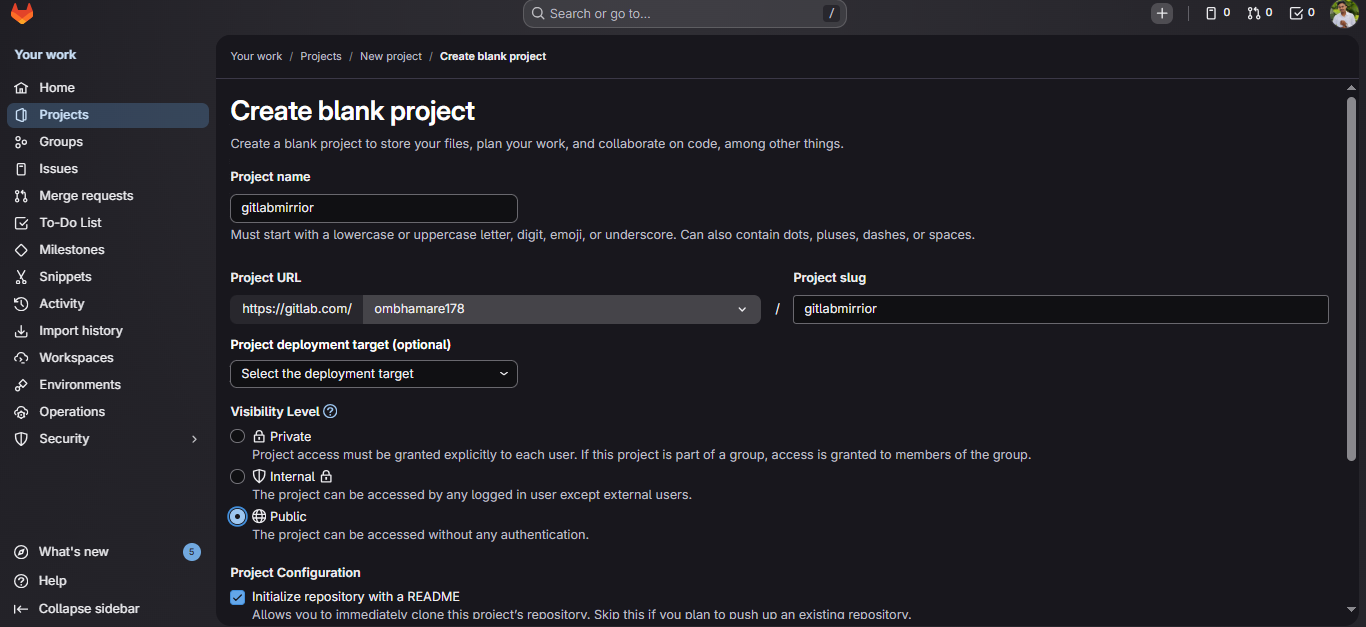Click the Visibility Level help icon
This screenshot has height=627, width=1366.
(x=330, y=411)
